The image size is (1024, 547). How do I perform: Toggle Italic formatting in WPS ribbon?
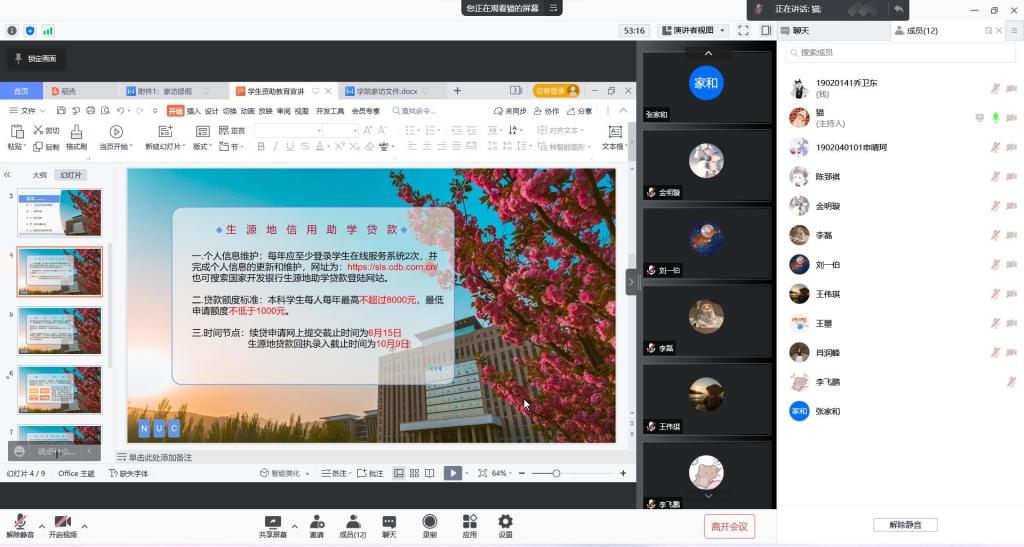pyautogui.click(x=276, y=147)
